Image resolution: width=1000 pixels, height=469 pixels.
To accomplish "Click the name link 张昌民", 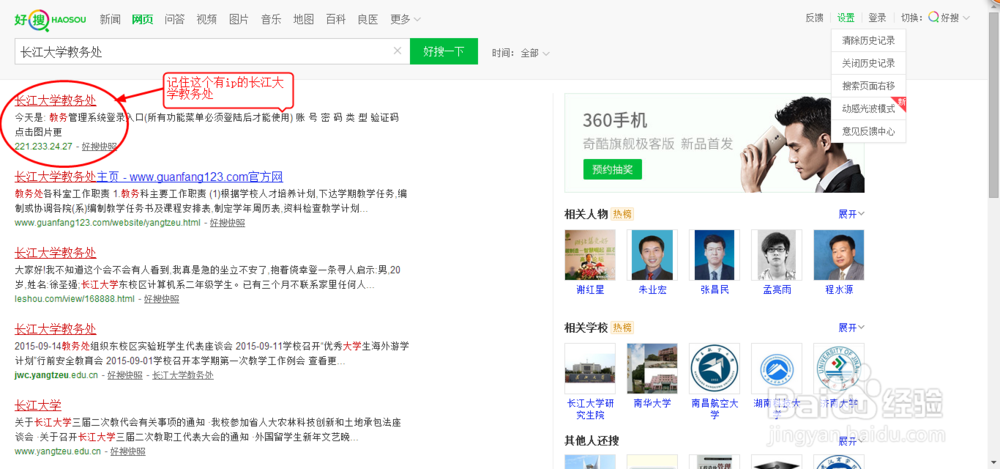I will [714, 290].
